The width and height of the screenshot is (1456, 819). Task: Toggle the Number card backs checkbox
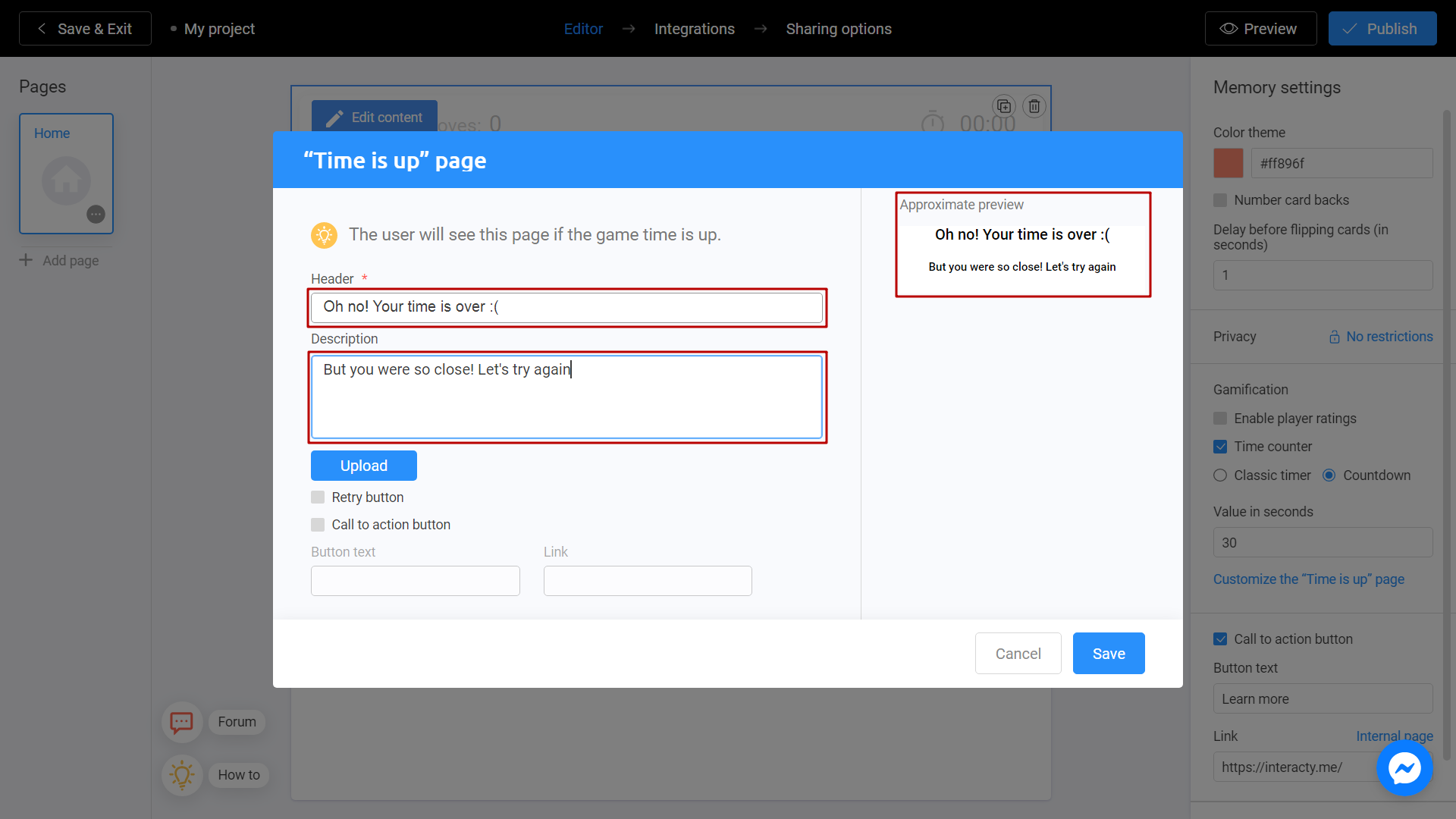tap(1221, 200)
